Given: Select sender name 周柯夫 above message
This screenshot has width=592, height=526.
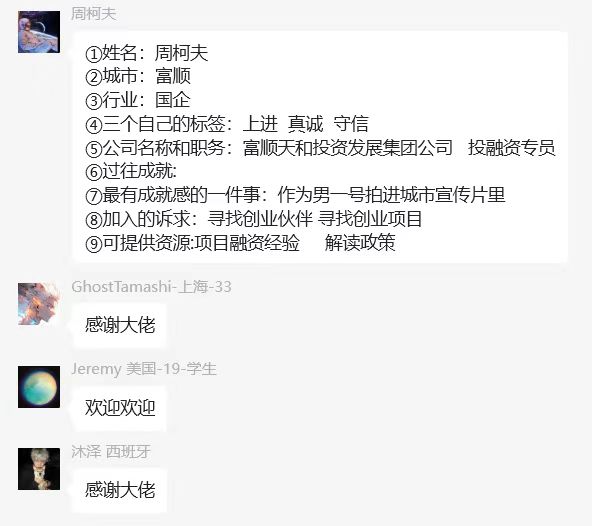Looking at the screenshot, I should (x=94, y=14).
